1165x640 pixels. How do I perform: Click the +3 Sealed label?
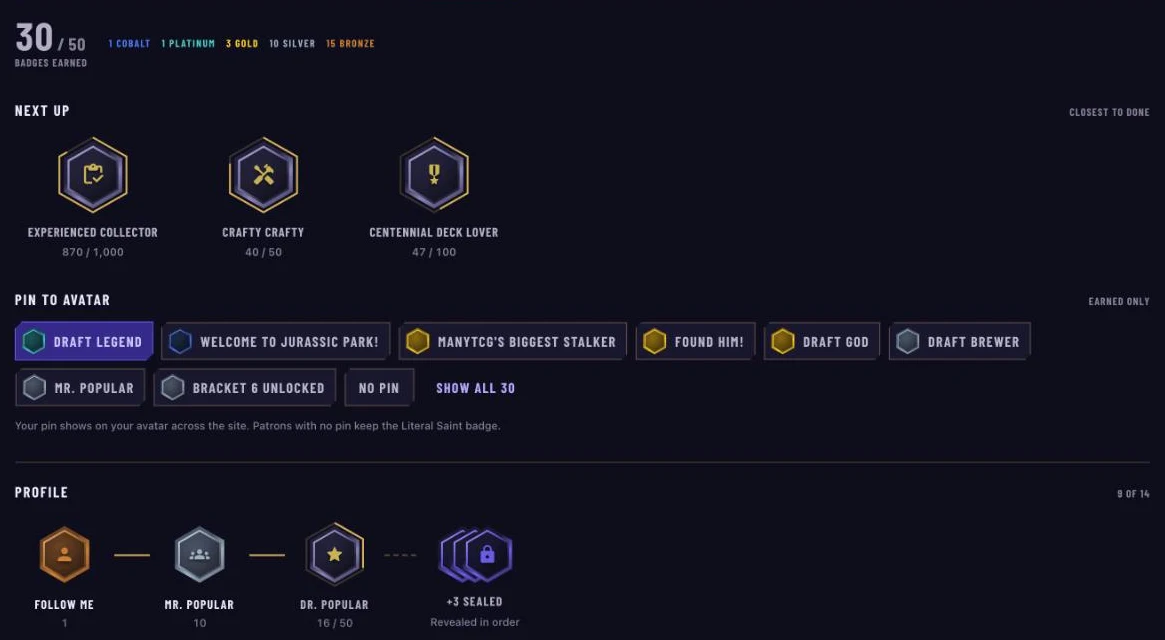coord(475,601)
